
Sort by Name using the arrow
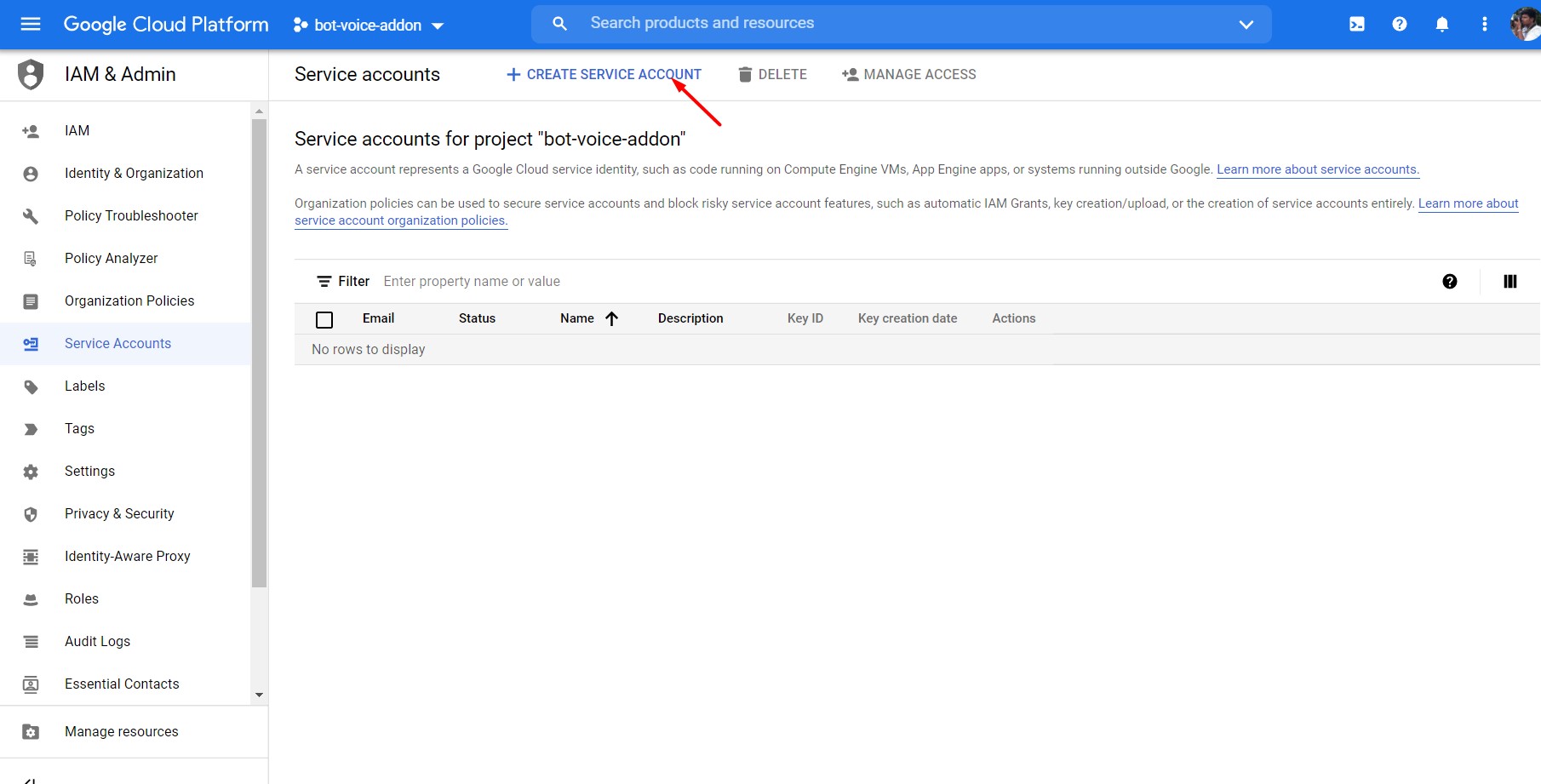click(611, 318)
